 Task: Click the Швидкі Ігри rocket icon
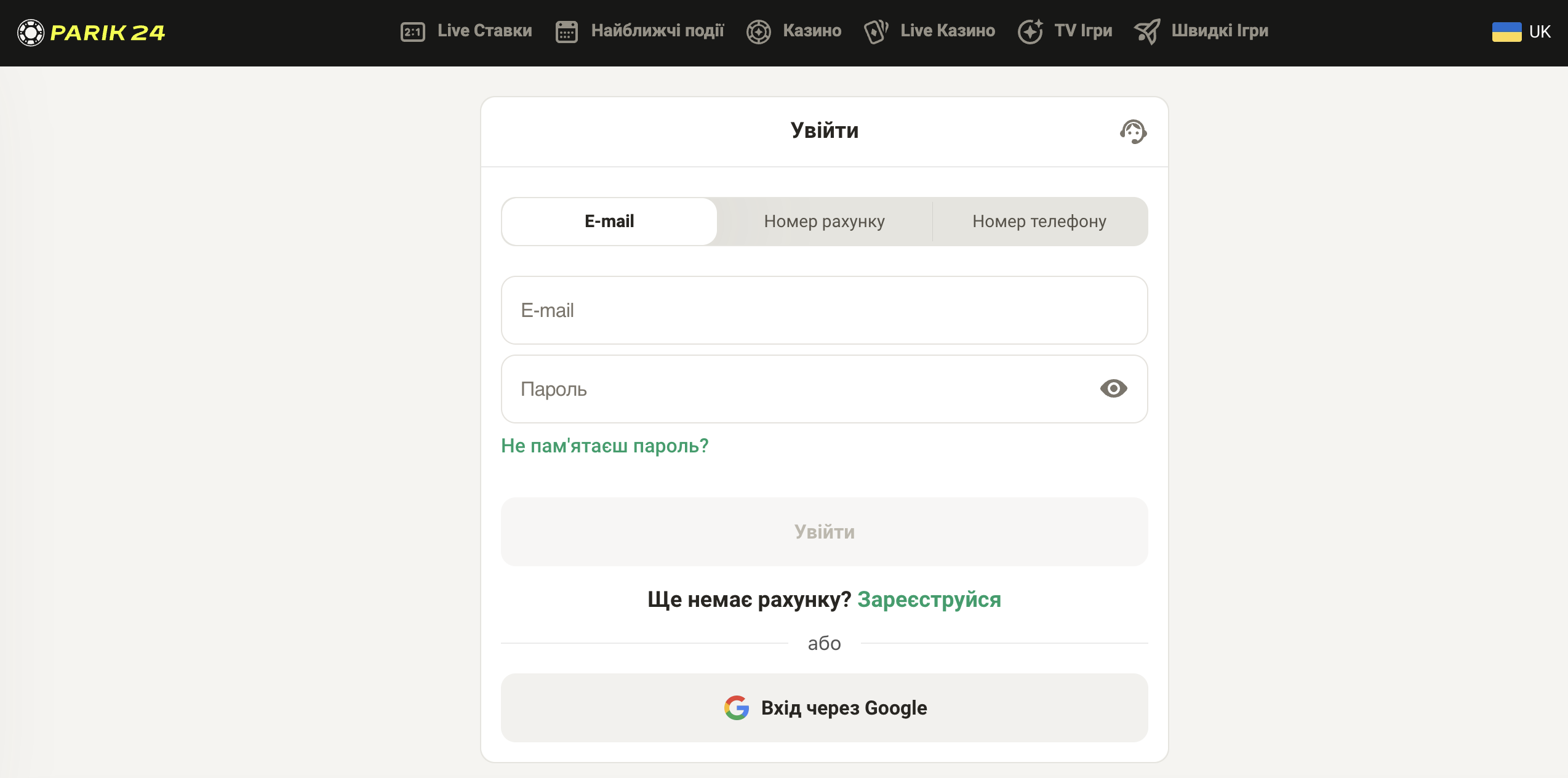(1147, 31)
